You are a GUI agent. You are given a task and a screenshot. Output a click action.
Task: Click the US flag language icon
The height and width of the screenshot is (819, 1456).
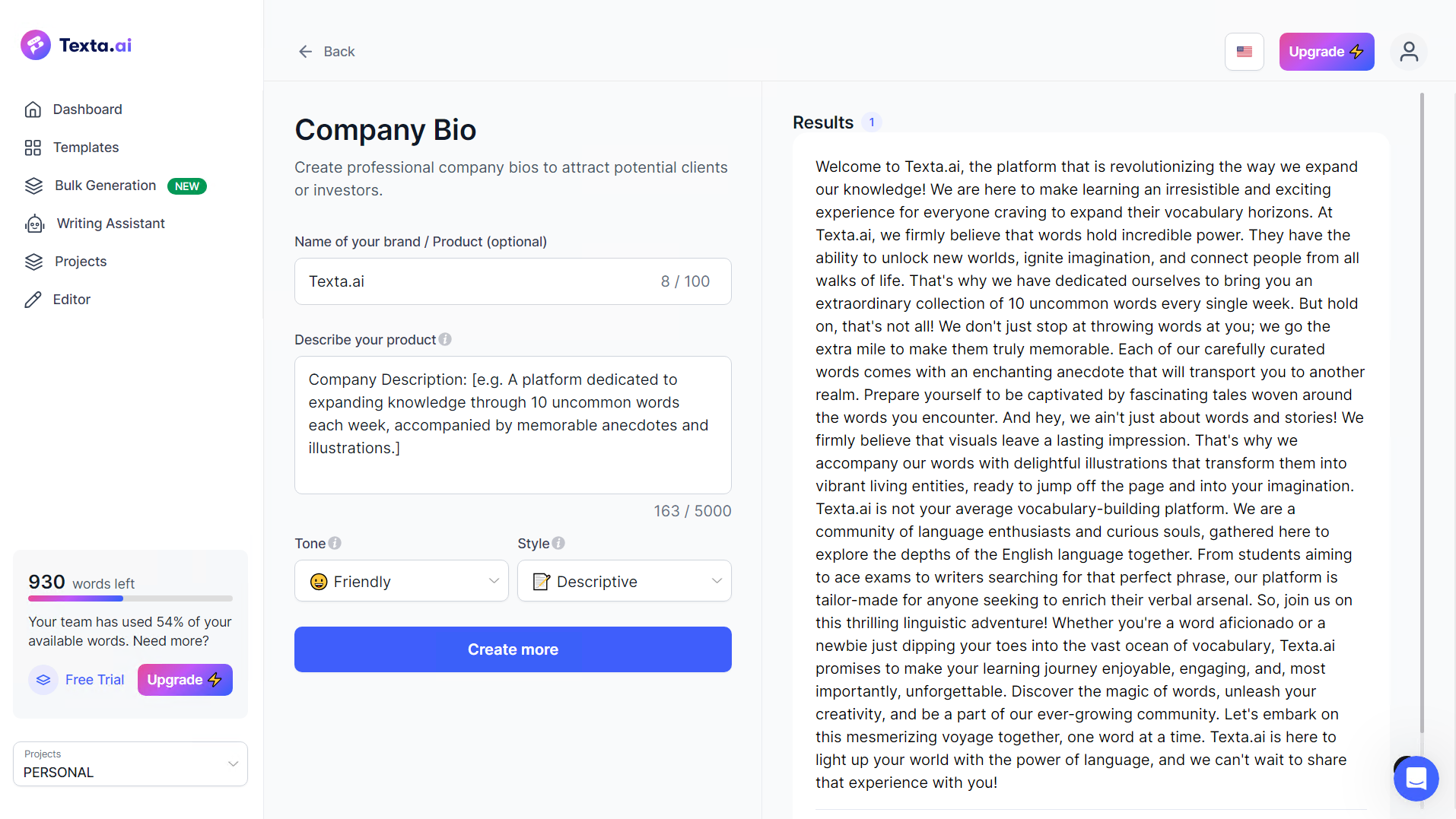tap(1245, 52)
